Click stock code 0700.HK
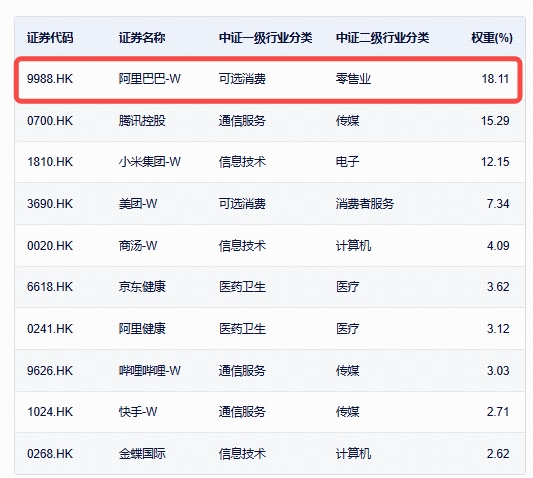The height and width of the screenshot is (478, 533). tap(50, 121)
